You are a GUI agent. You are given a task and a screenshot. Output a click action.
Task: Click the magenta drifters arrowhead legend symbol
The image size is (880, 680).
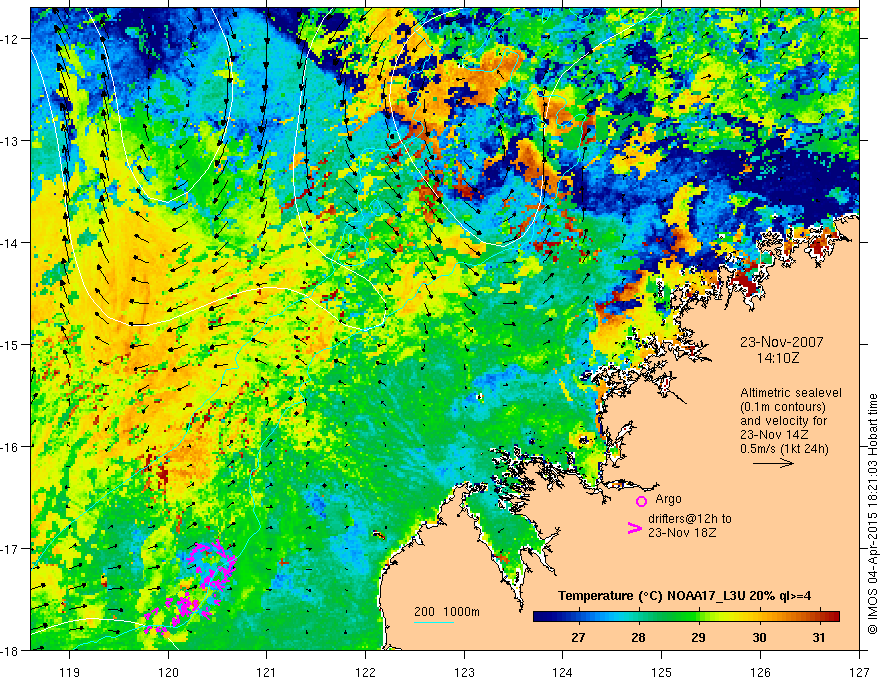pos(634,528)
